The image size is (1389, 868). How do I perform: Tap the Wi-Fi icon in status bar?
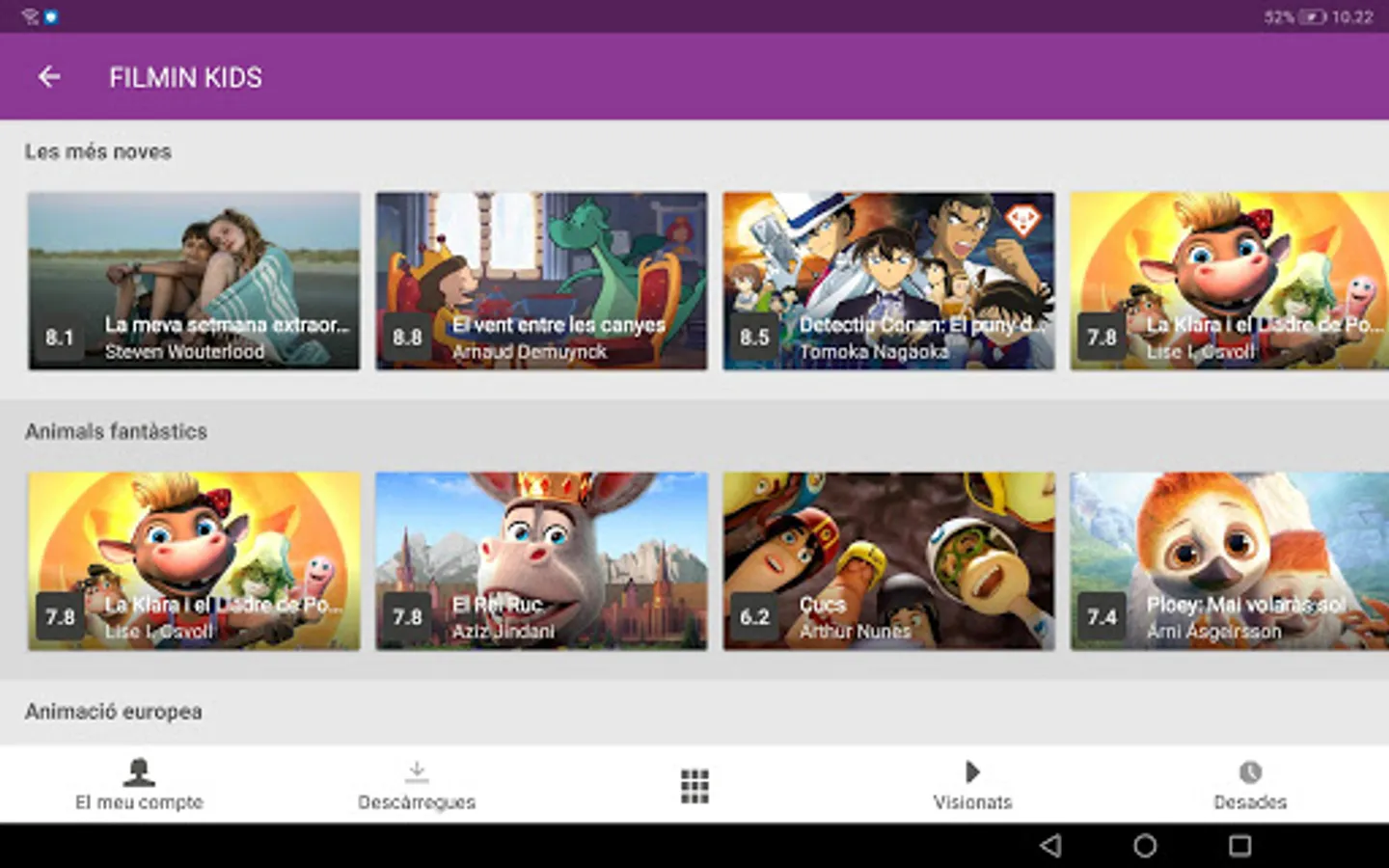pyautogui.click(x=30, y=16)
